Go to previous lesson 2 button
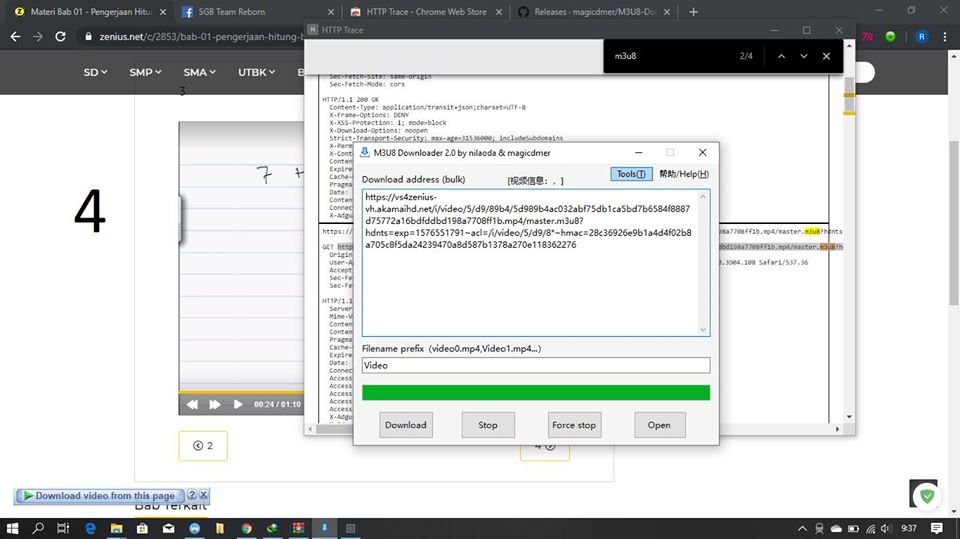Viewport: 960px width, 539px height. (203, 445)
